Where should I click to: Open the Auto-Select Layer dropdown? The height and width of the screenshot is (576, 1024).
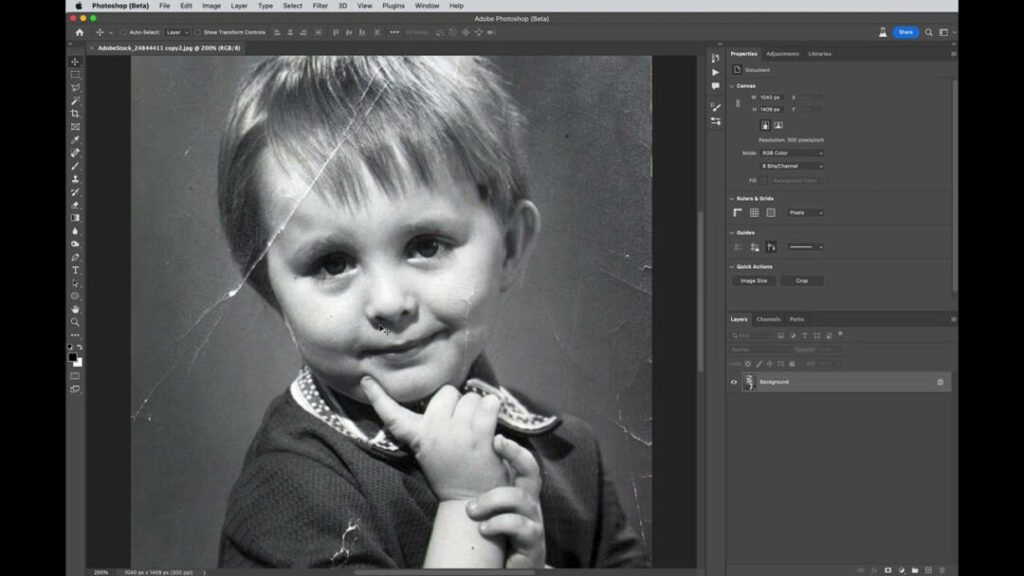[176, 32]
